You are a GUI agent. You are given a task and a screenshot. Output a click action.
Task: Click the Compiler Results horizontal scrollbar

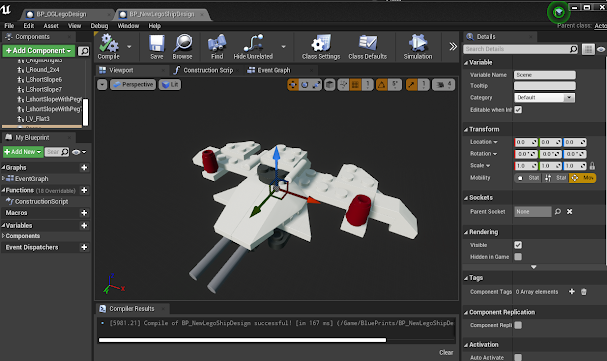[242, 340]
